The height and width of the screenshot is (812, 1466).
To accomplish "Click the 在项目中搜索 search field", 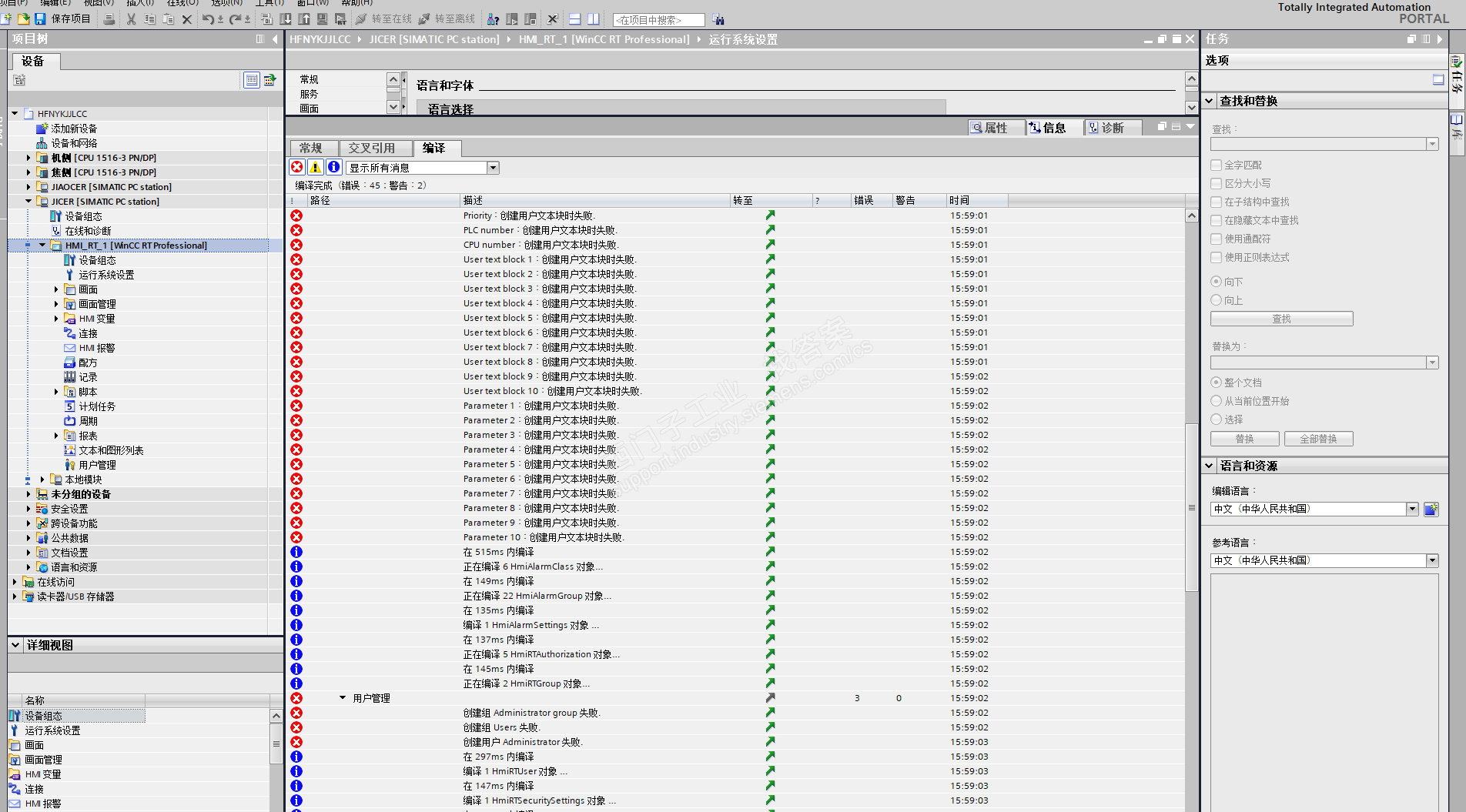I will click(659, 20).
